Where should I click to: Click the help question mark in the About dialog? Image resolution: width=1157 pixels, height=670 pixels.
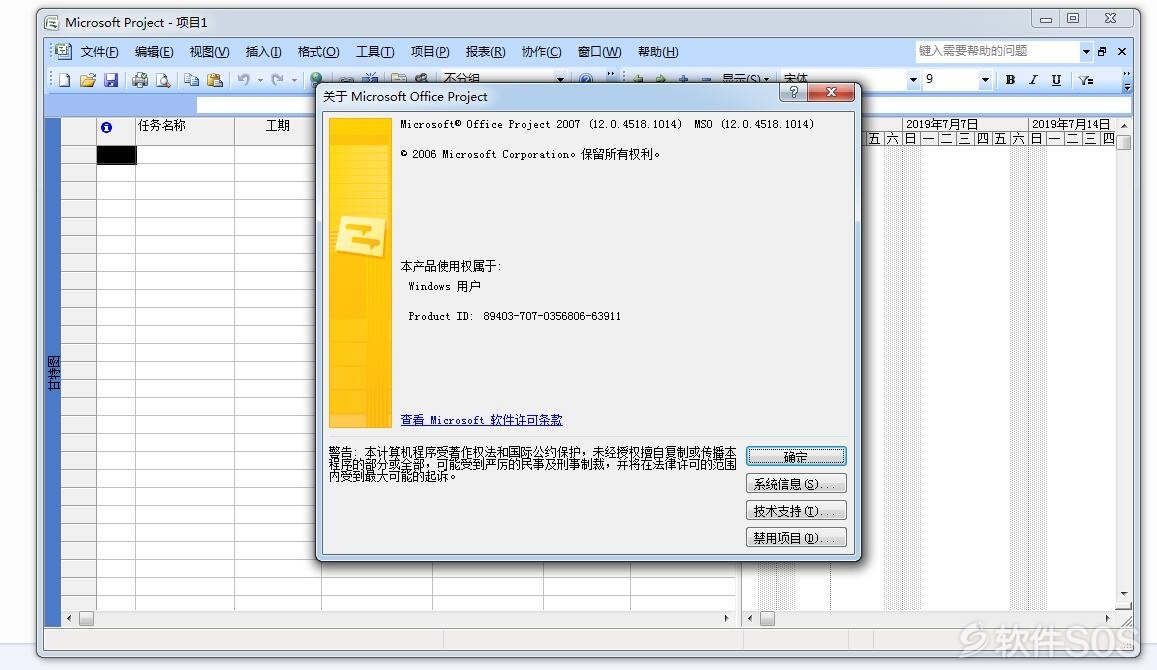pyautogui.click(x=793, y=92)
